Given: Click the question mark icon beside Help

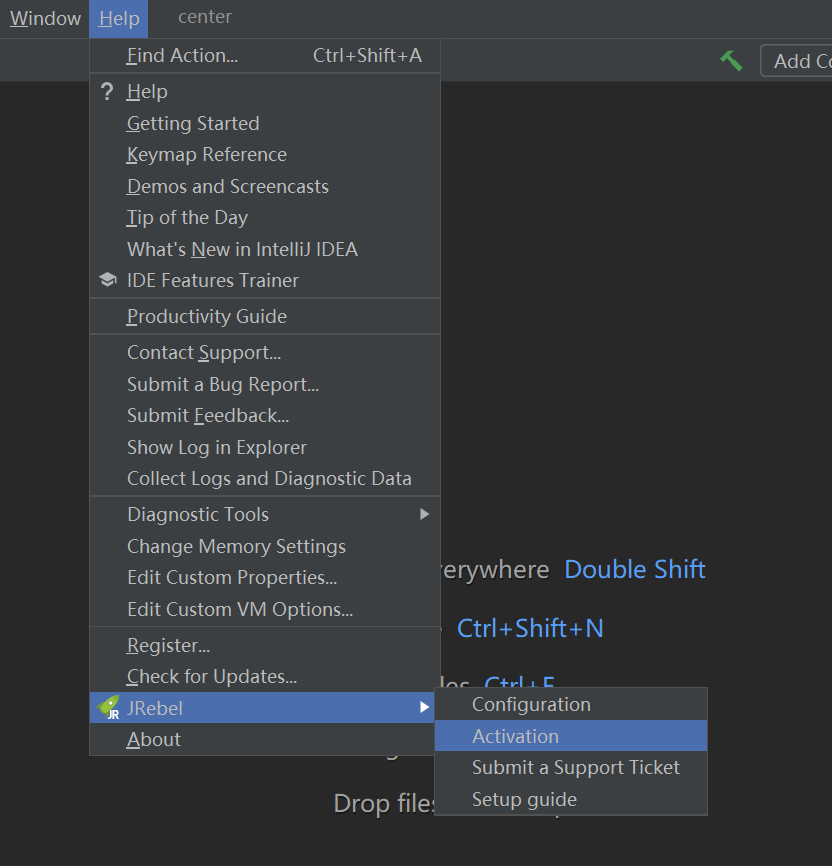Looking at the screenshot, I should pyautogui.click(x=107, y=91).
